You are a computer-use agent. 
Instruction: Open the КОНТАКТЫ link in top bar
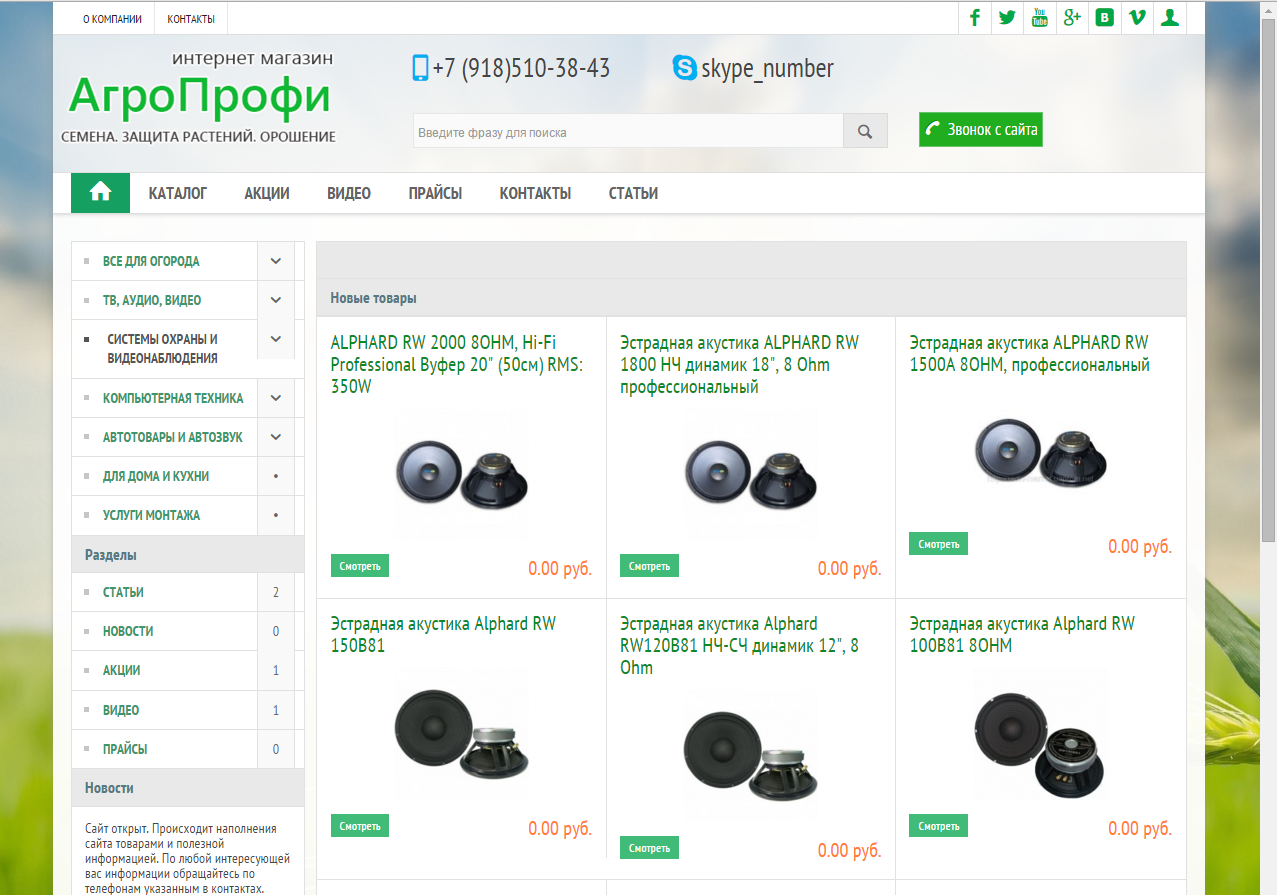pos(191,19)
